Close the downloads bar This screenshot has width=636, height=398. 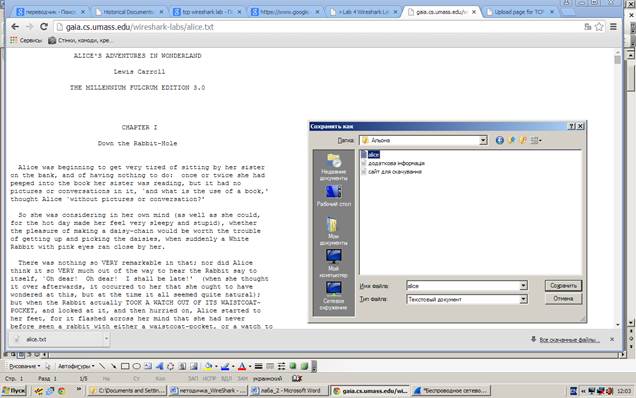click(x=612, y=339)
